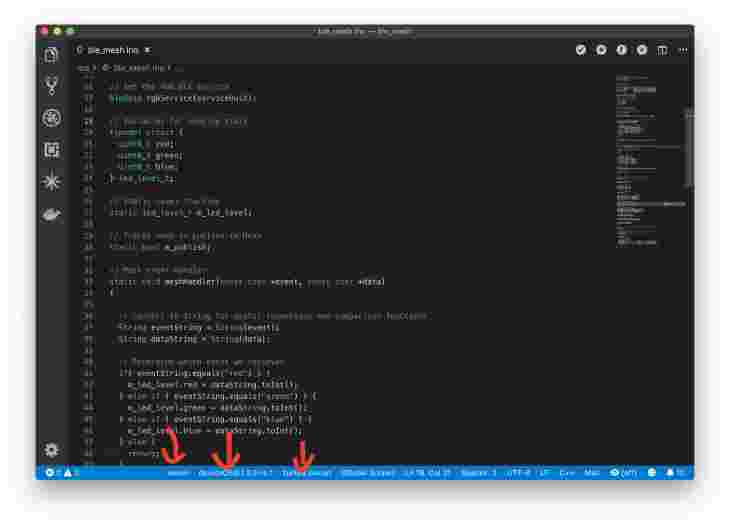Open the Extensions view
This screenshot has width=730, height=527.
[x=51, y=149]
